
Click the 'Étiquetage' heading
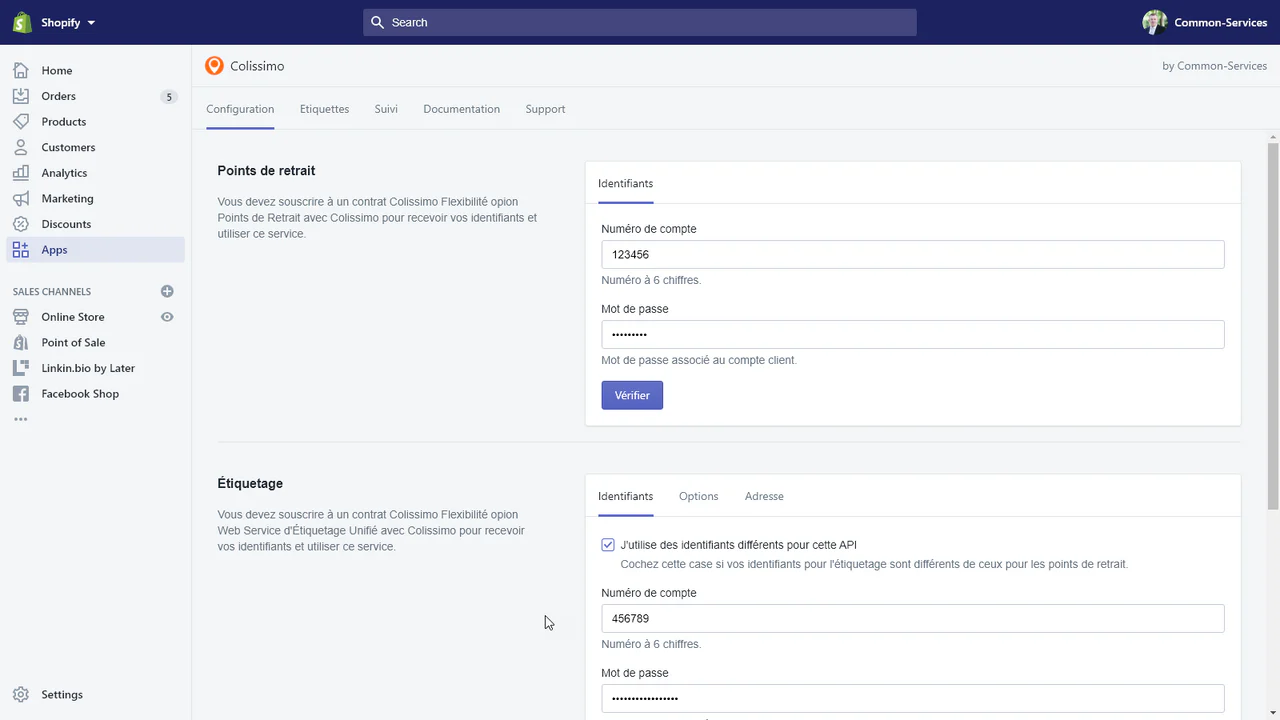(250, 483)
